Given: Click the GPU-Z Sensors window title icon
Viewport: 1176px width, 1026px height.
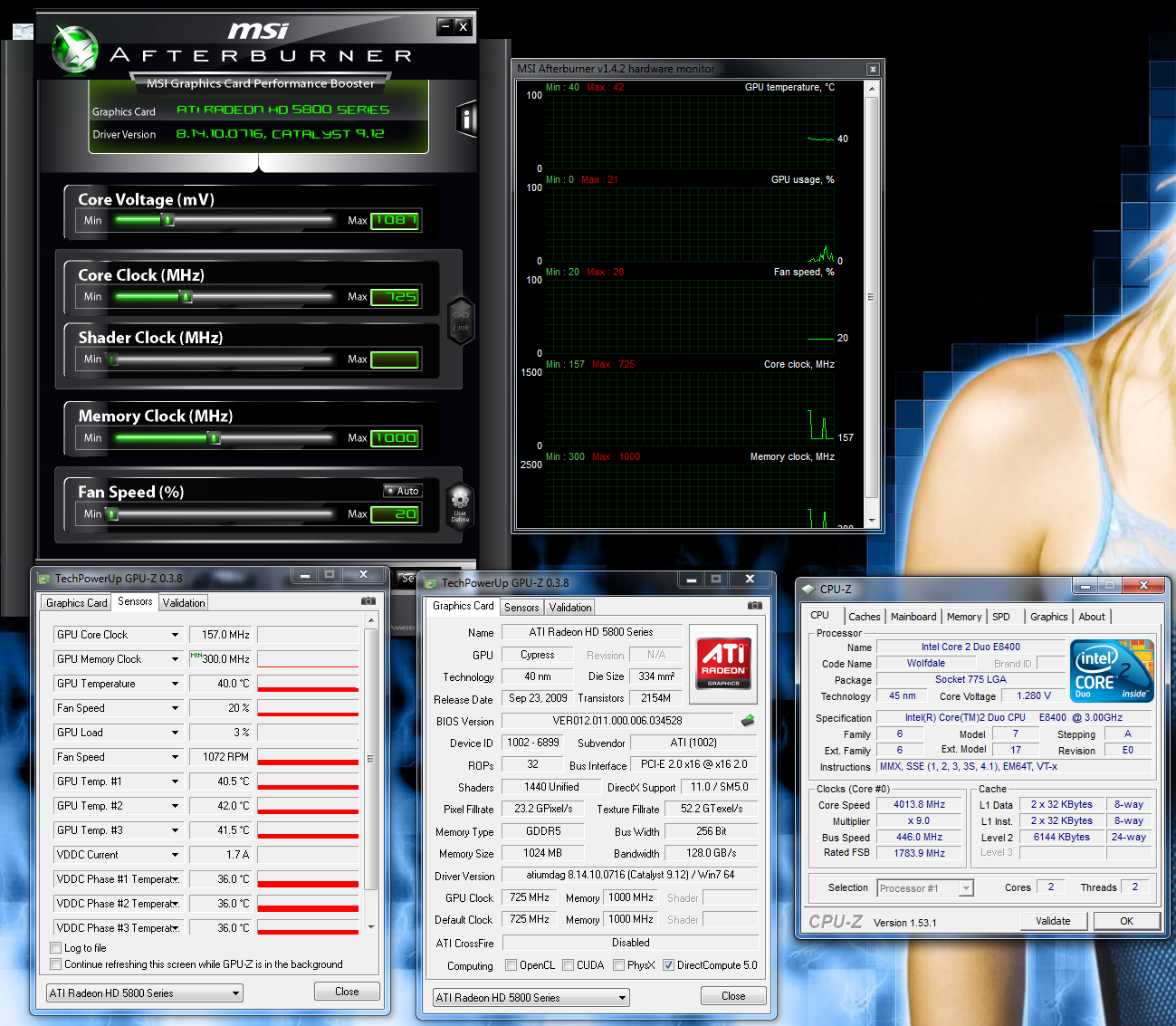Looking at the screenshot, I should point(43,578).
